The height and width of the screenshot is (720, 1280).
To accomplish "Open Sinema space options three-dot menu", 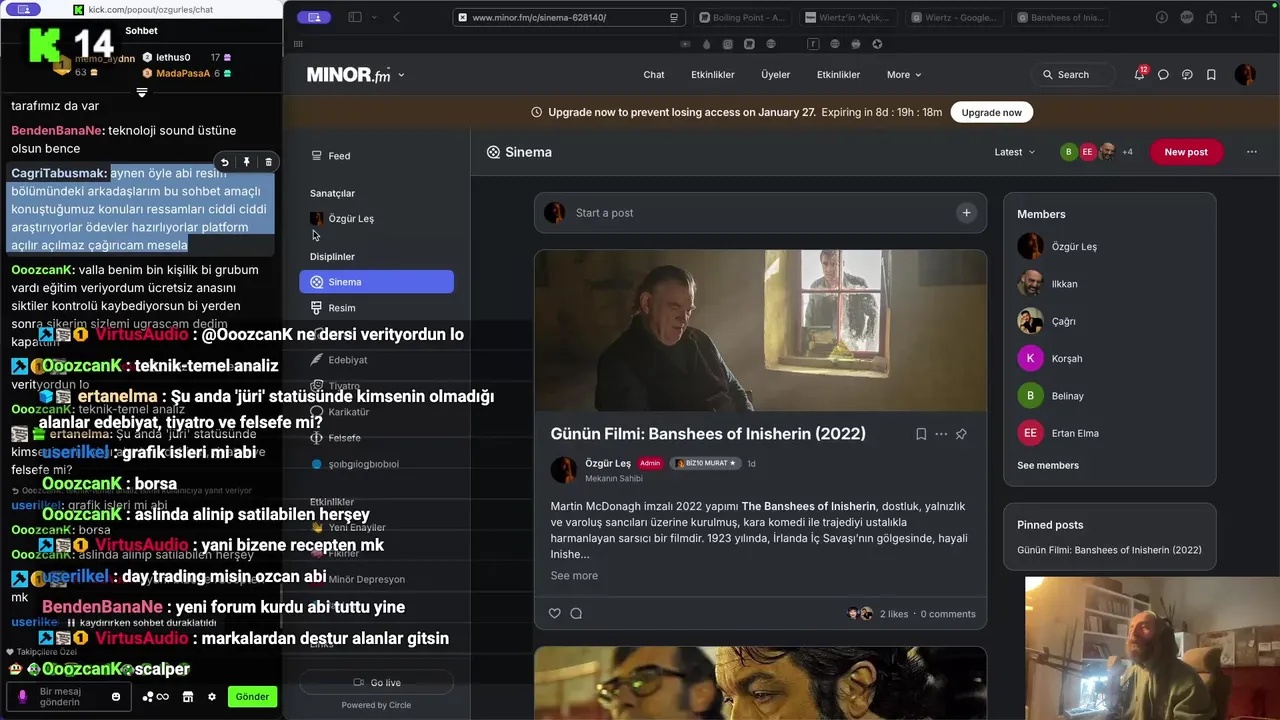I will pos(1251,152).
